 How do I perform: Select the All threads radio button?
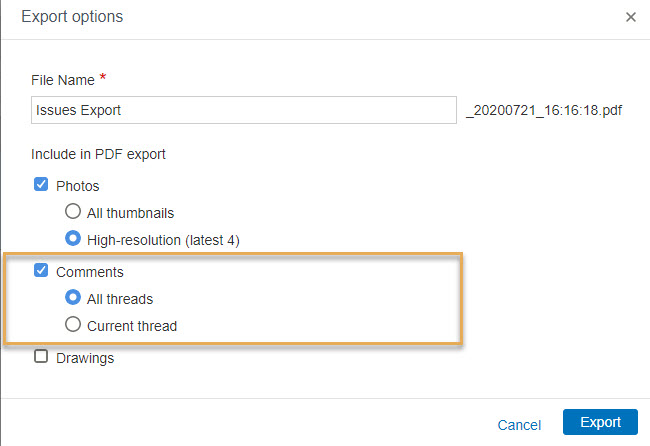[73, 298]
